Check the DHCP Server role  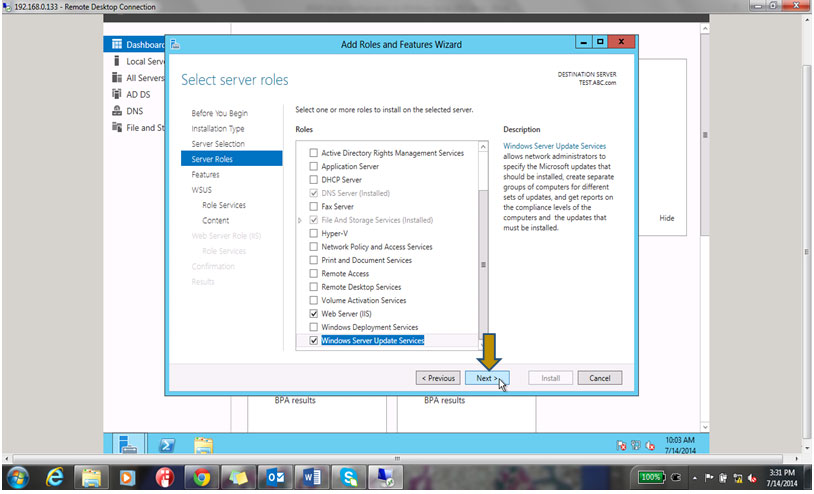(314, 180)
